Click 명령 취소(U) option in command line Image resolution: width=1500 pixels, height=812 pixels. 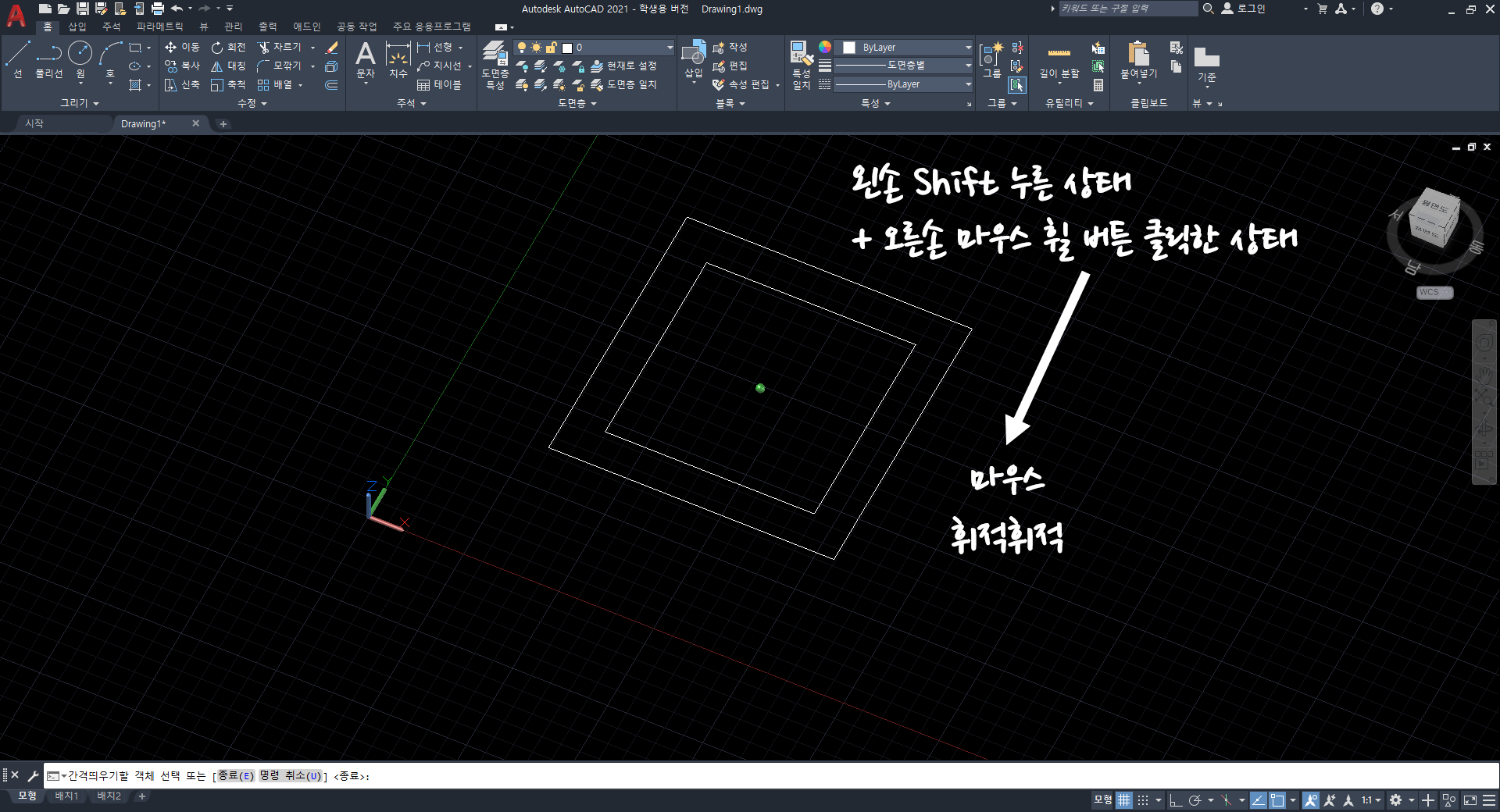(291, 776)
